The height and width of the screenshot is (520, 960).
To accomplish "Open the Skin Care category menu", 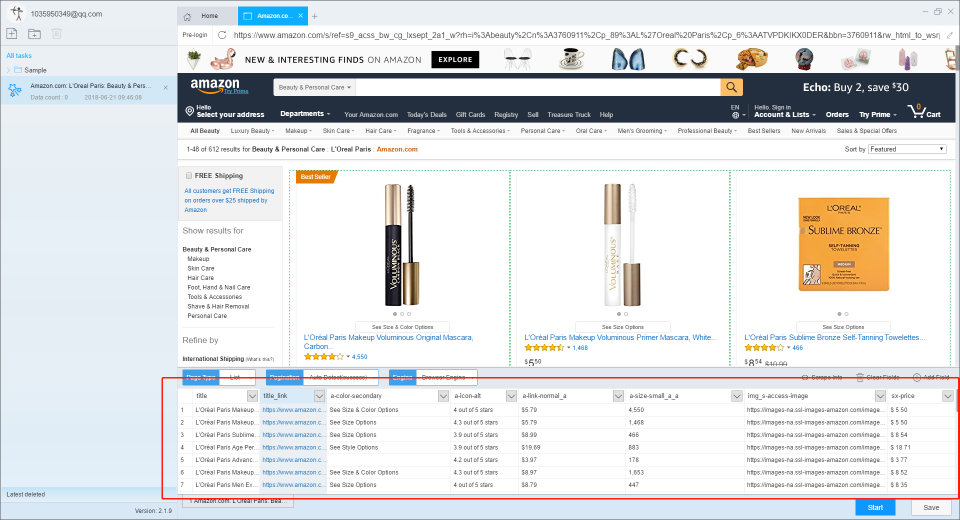I will (x=339, y=130).
